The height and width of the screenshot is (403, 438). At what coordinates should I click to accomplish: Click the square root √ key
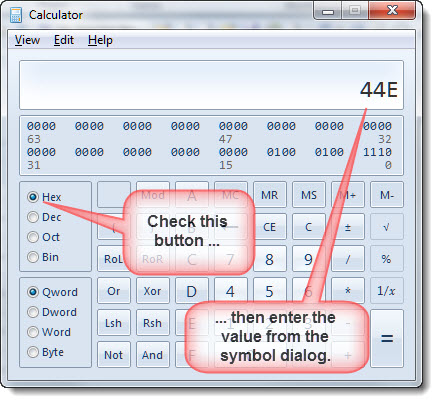point(387,227)
